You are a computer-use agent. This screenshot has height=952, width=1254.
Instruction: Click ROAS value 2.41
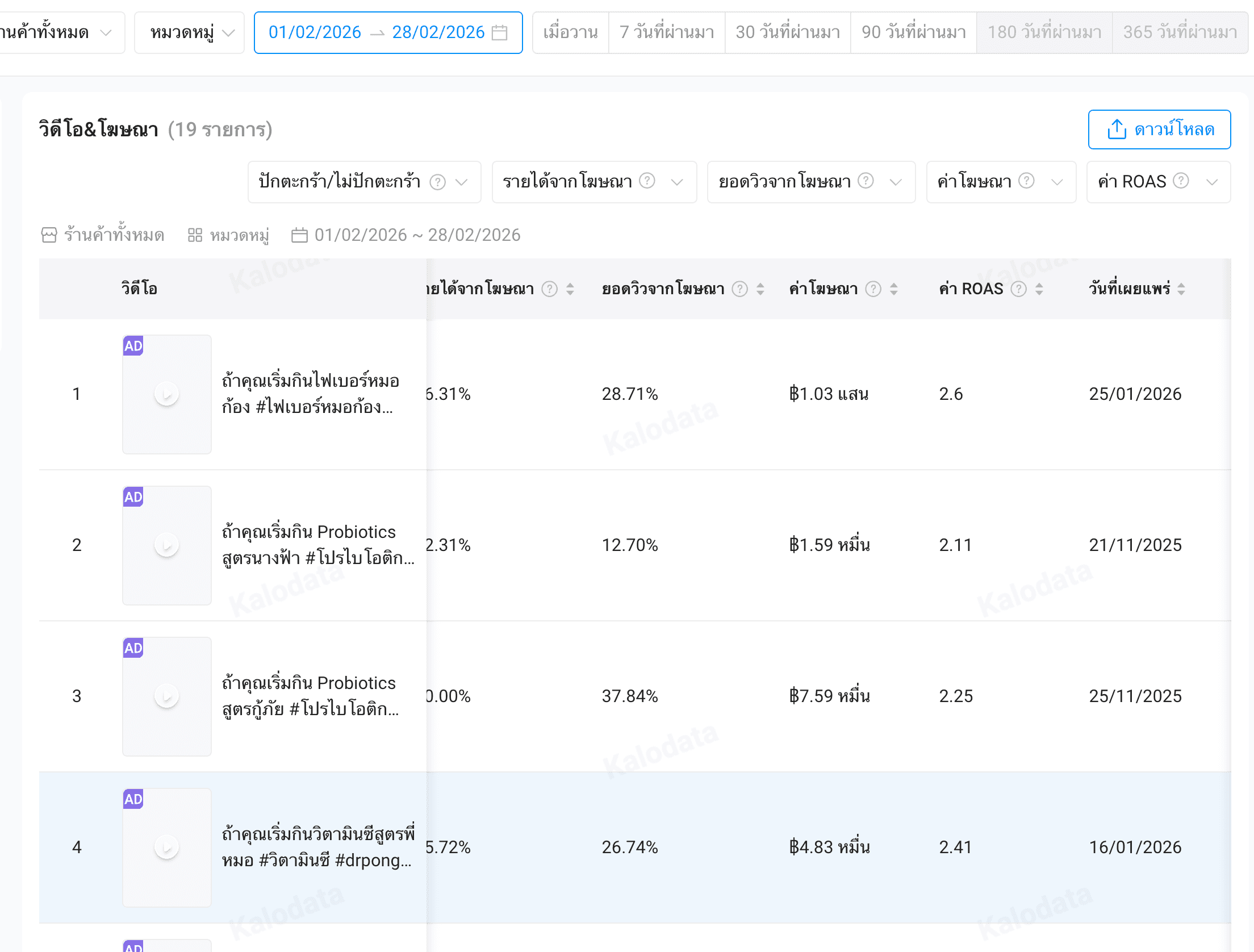tap(955, 847)
